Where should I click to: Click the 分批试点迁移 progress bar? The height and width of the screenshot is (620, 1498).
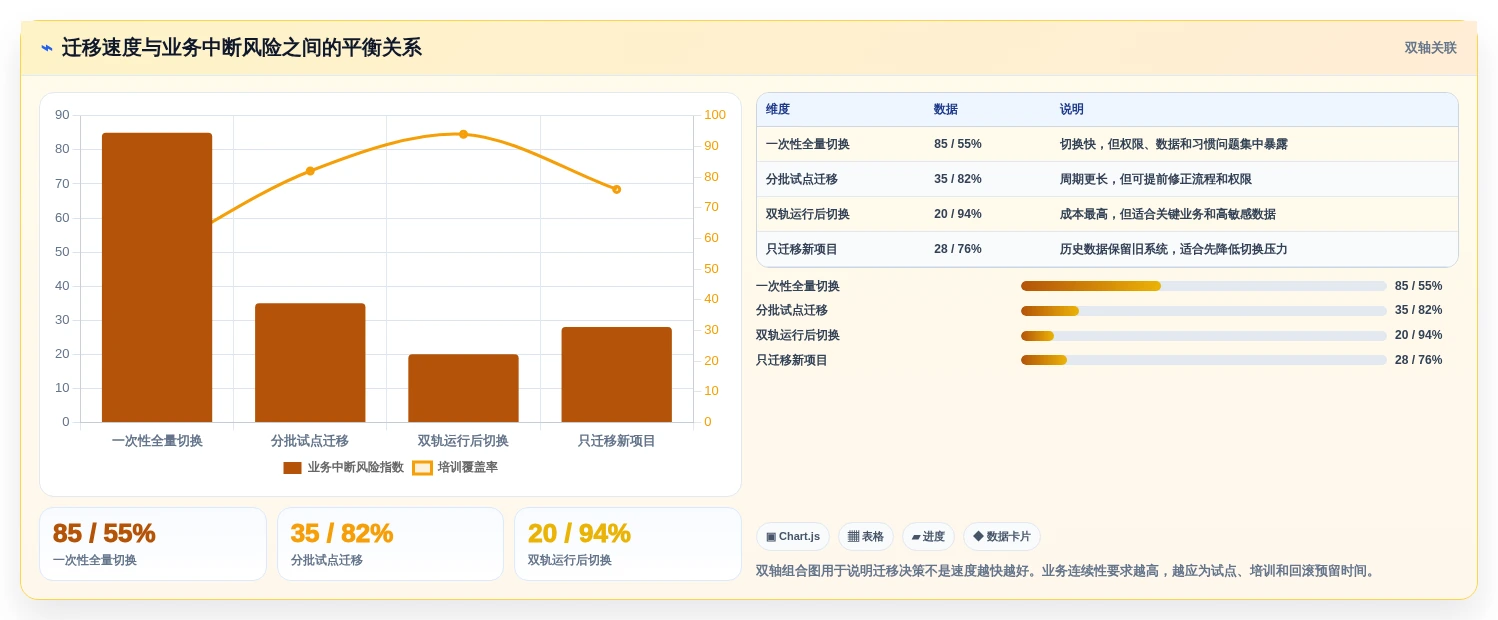(x=1204, y=311)
